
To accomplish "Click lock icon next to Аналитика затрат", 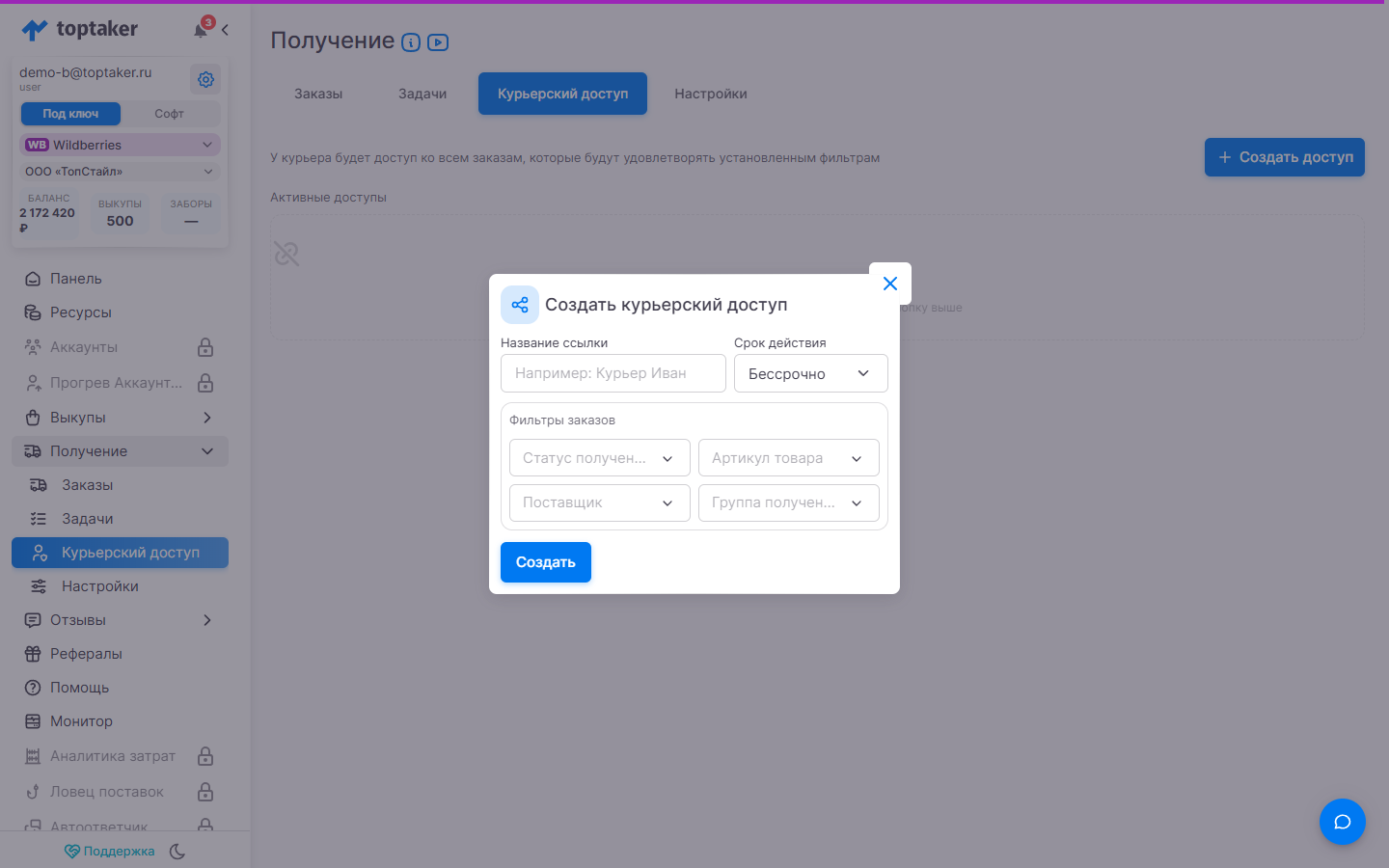I will click(205, 756).
